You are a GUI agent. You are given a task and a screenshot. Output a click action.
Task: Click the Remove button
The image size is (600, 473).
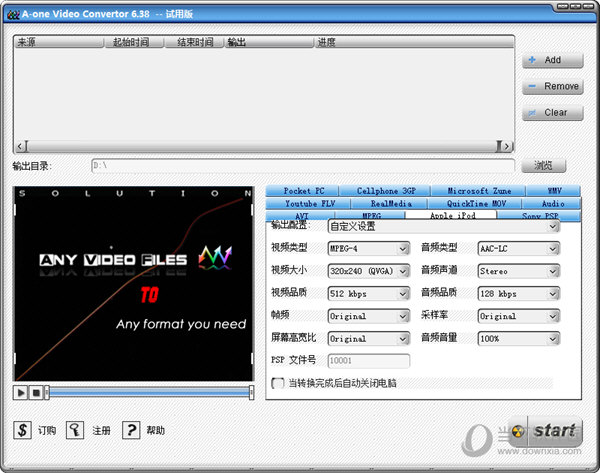point(553,86)
